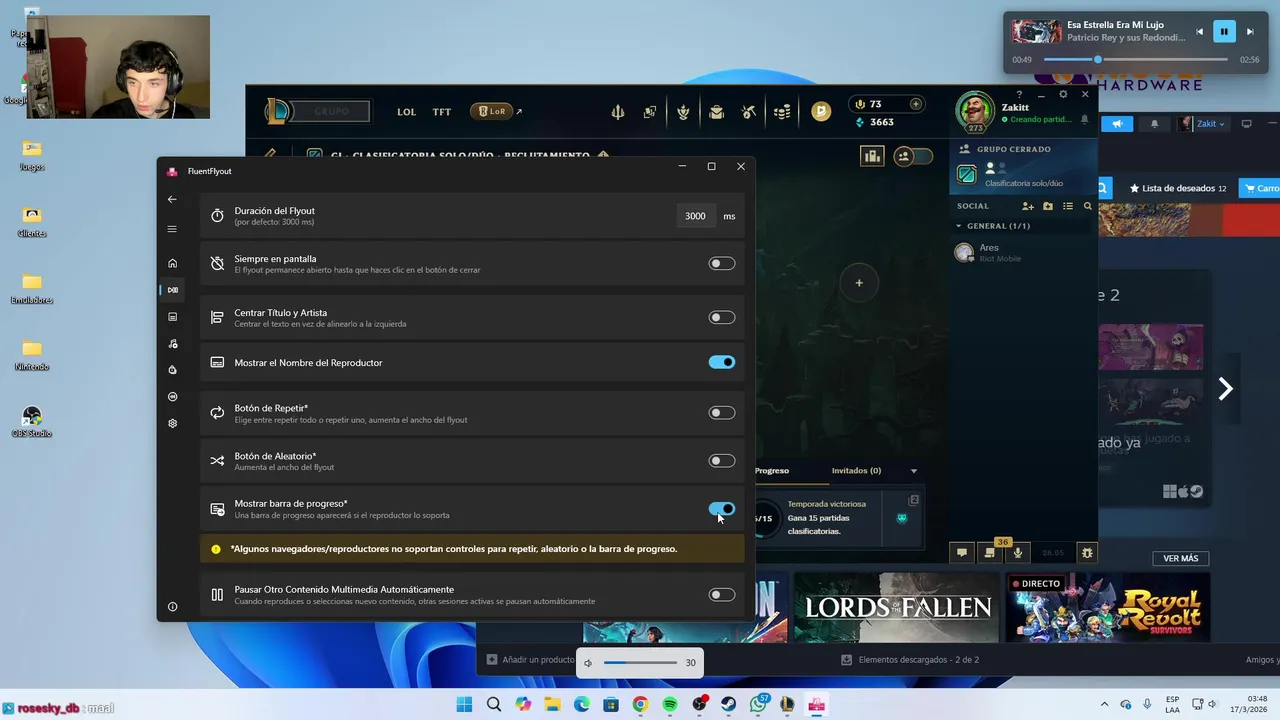Open League collection cards icon
The image size is (1280, 720).
tap(650, 112)
